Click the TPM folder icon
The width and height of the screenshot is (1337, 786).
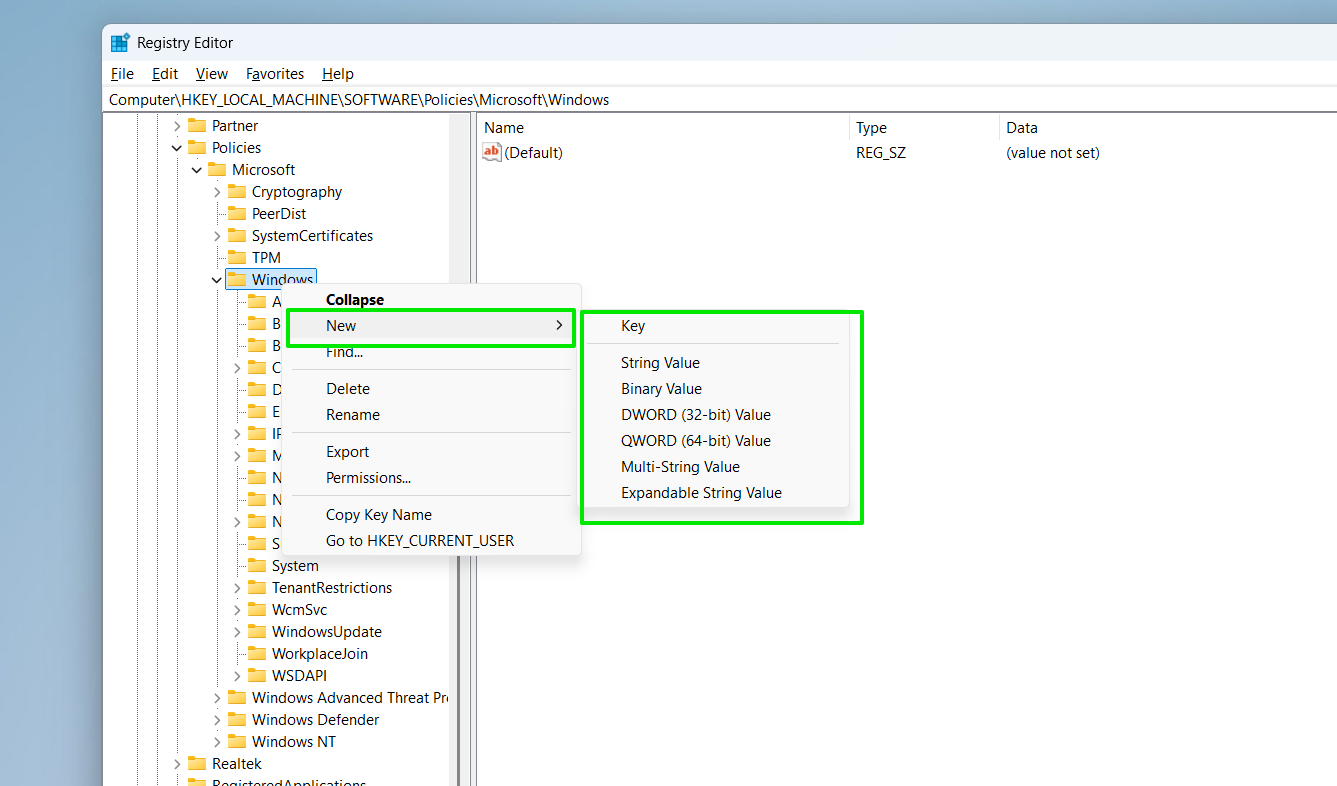point(237,258)
